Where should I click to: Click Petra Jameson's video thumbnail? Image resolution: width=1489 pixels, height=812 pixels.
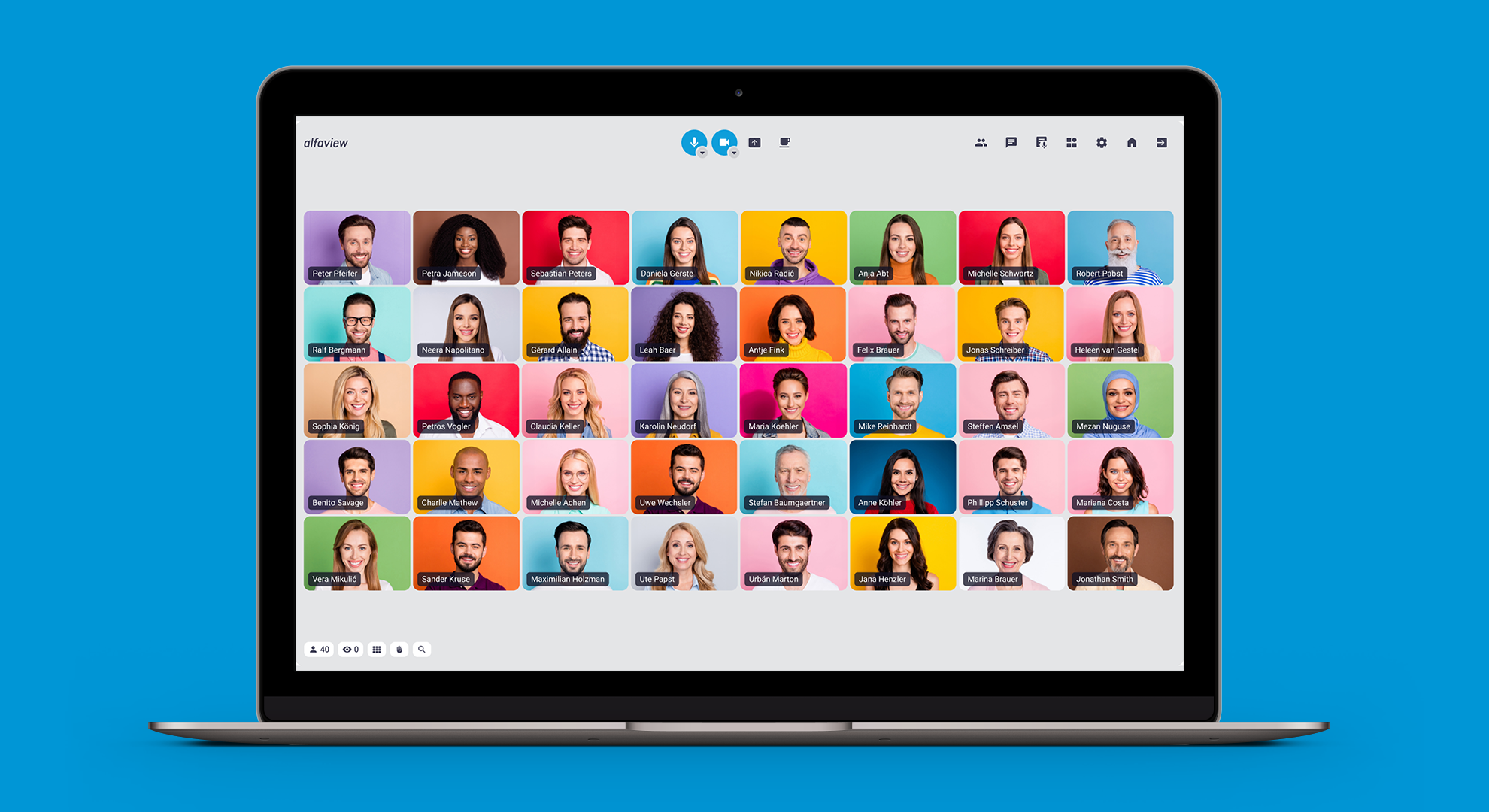(x=464, y=248)
